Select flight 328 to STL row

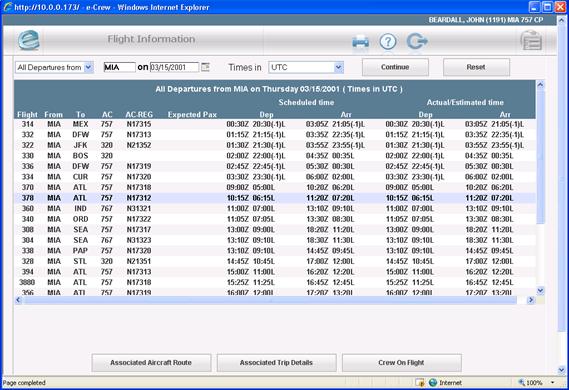click(275, 261)
